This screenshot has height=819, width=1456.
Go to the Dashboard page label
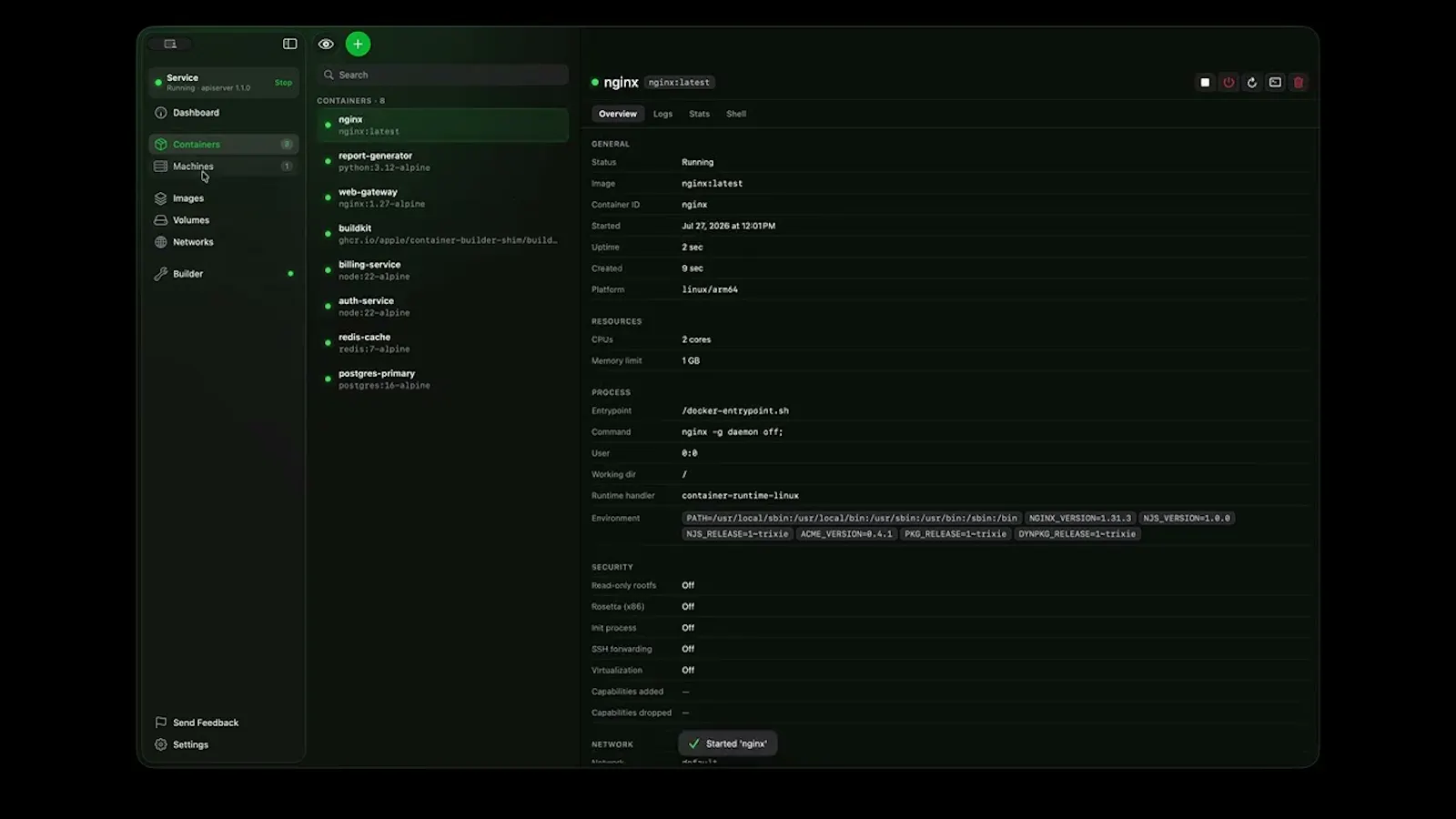click(x=196, y=113)
